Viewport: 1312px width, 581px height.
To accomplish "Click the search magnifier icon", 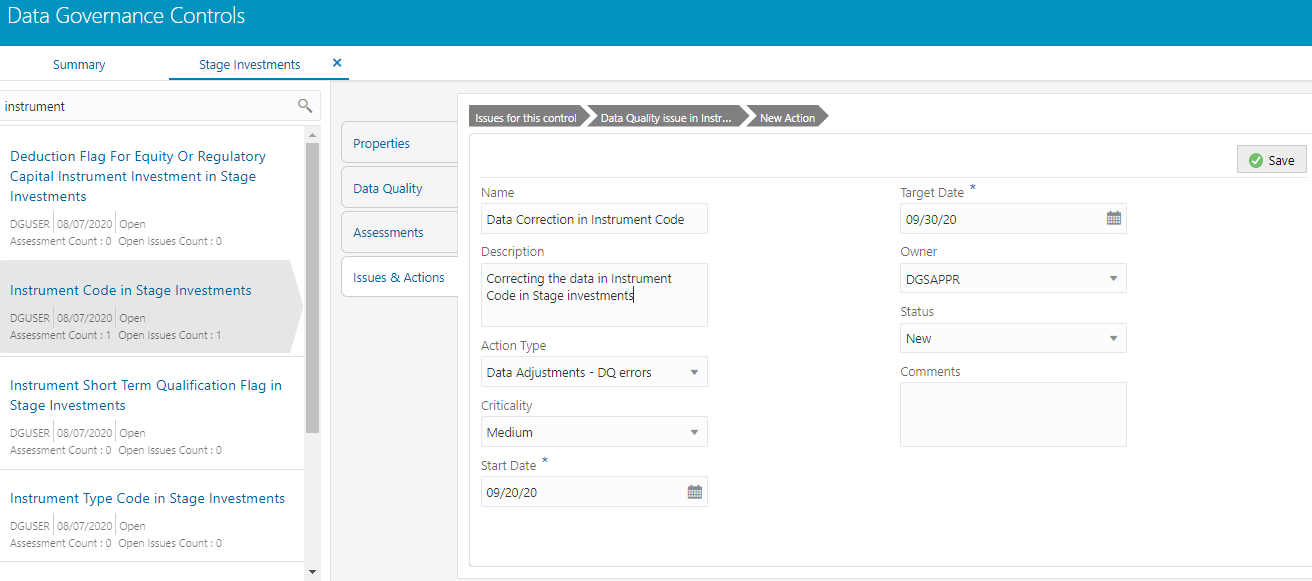I will point(305,106).
